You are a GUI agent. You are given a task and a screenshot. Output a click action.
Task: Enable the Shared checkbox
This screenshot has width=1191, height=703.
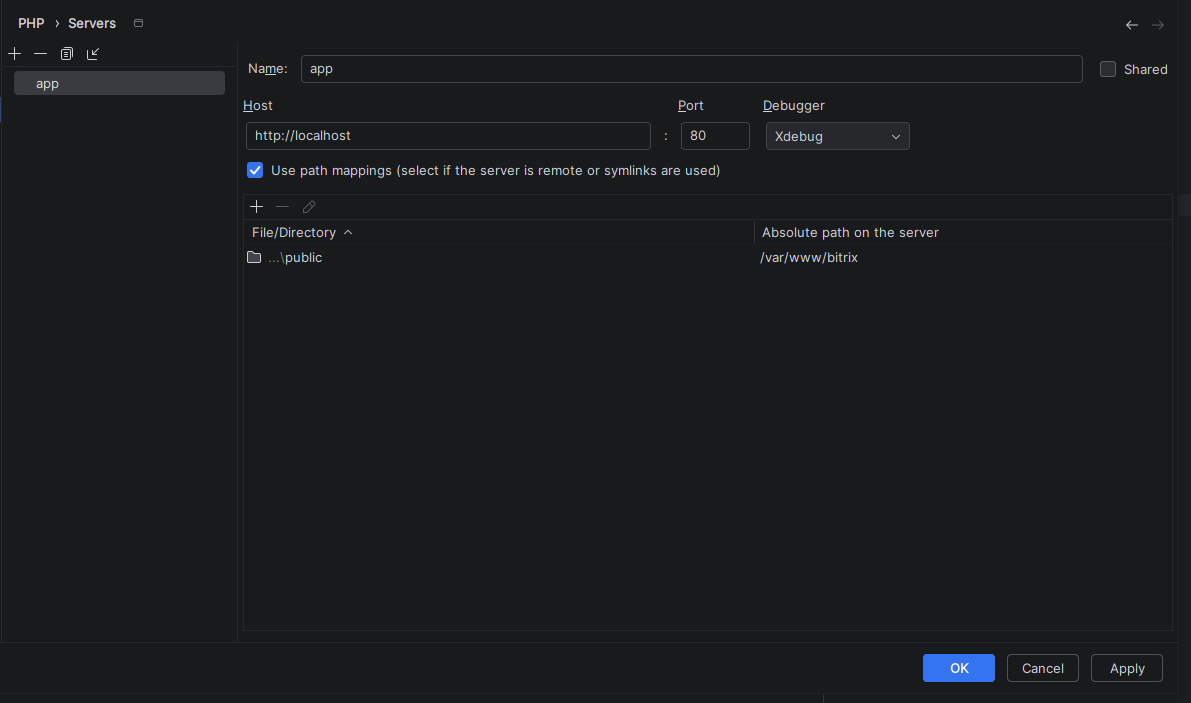(1108, 69)
